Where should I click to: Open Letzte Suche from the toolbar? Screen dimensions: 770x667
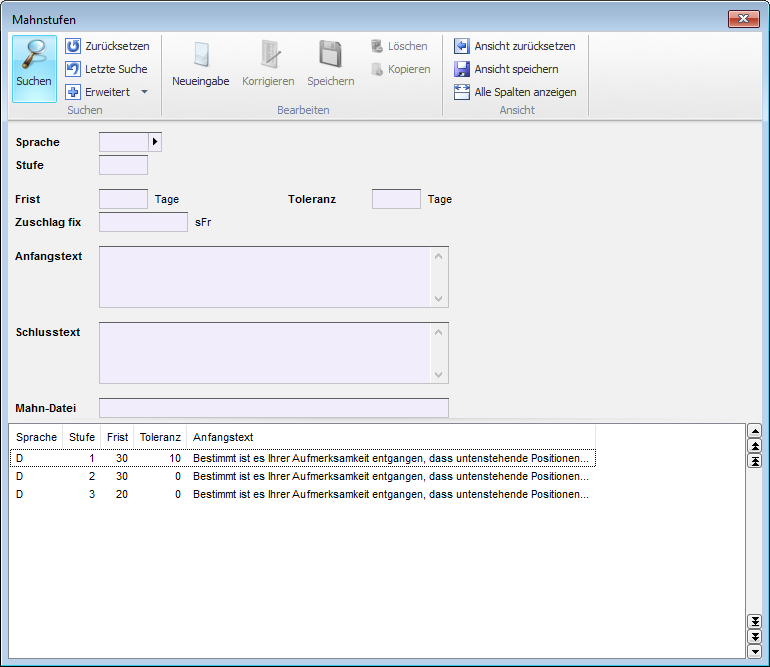coord(107,69)
